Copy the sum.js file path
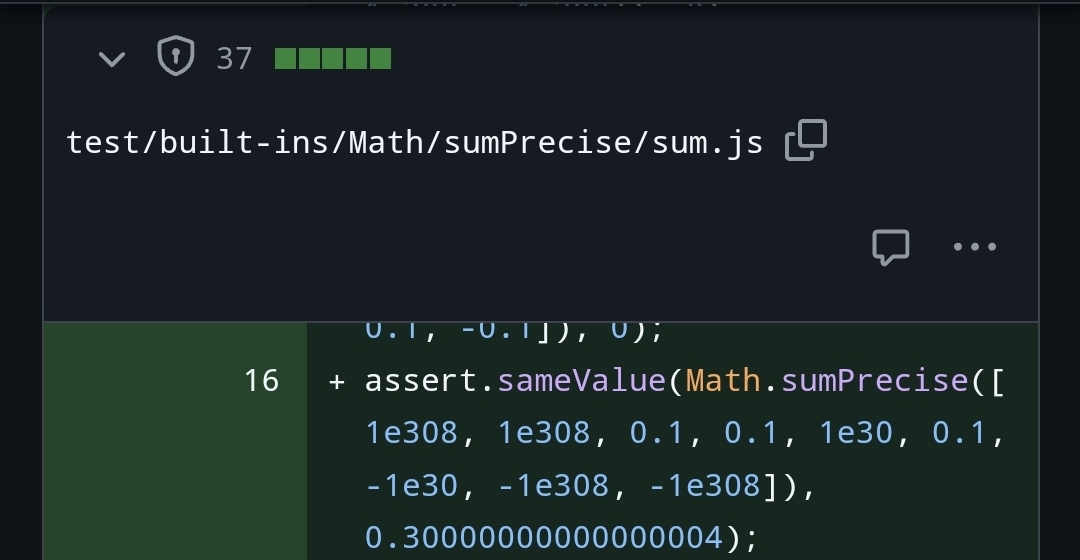The height and width of the screenshot is (560, 1080). 806,141
